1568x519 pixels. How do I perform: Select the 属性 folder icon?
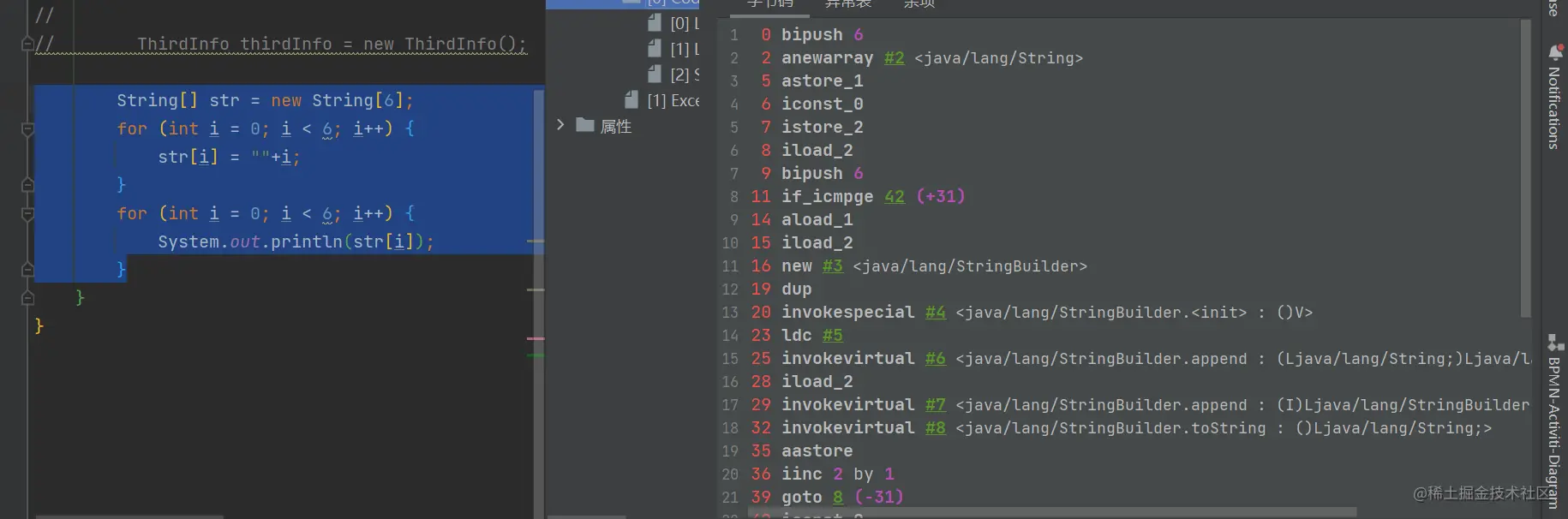point(585,125)
